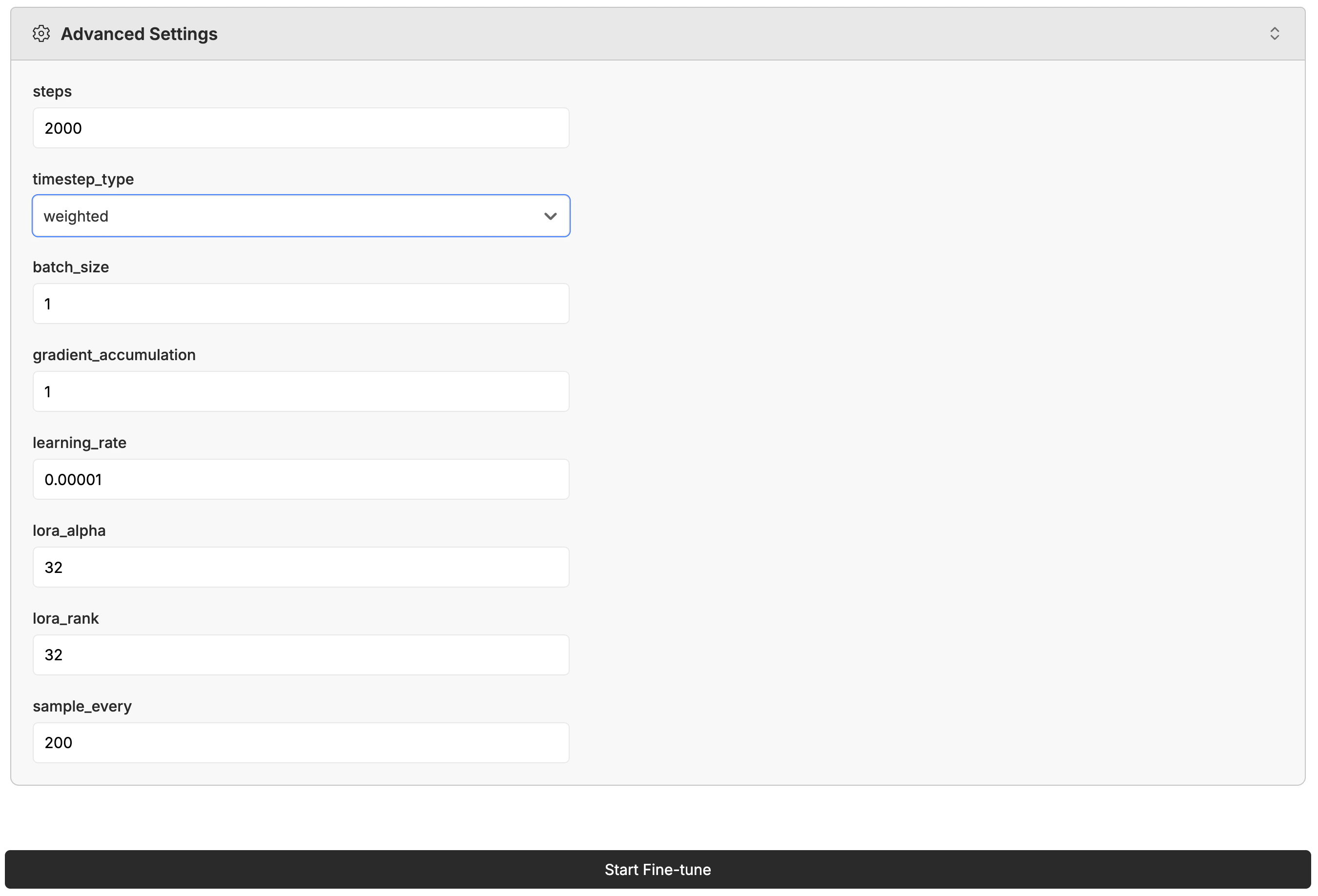Screen dimensions: 1318x896
Task: Click the chevron on the weighted selector
Action: click(549, 216)
